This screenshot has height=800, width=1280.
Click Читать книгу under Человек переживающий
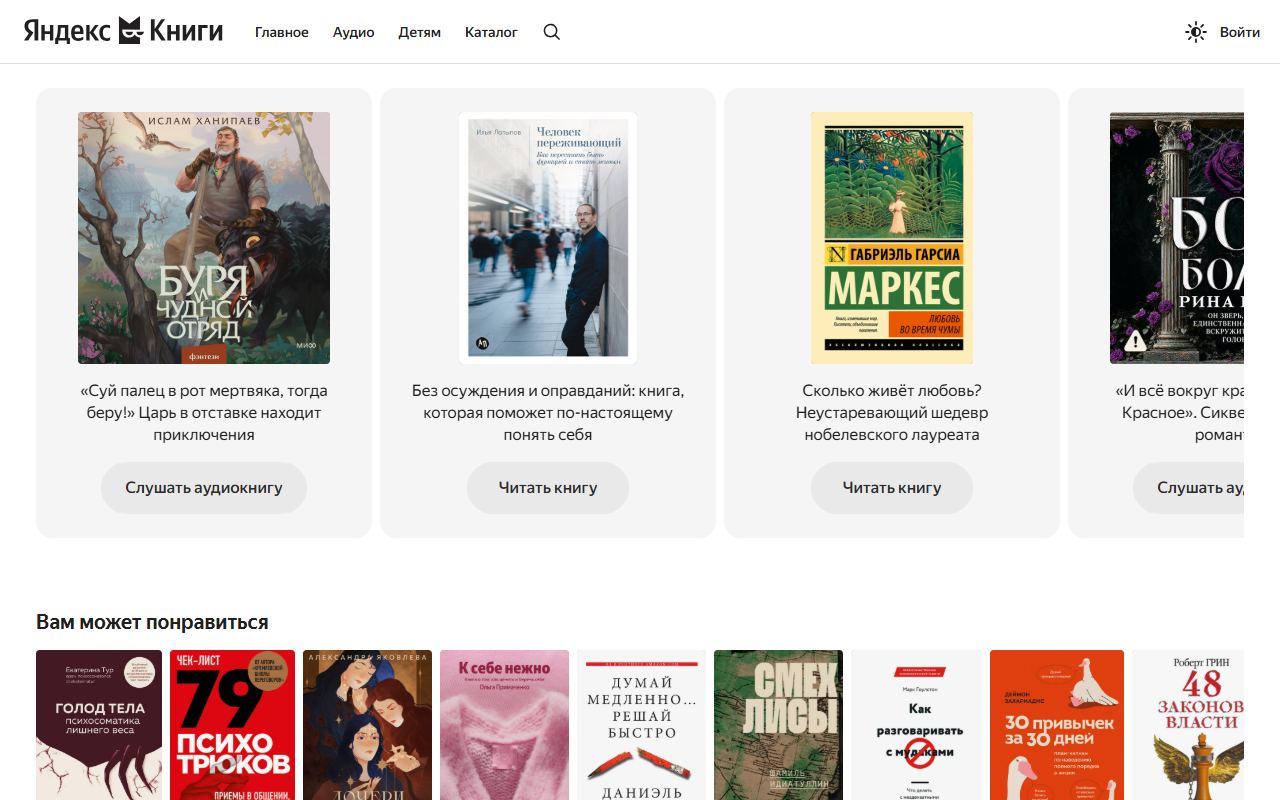548,488
